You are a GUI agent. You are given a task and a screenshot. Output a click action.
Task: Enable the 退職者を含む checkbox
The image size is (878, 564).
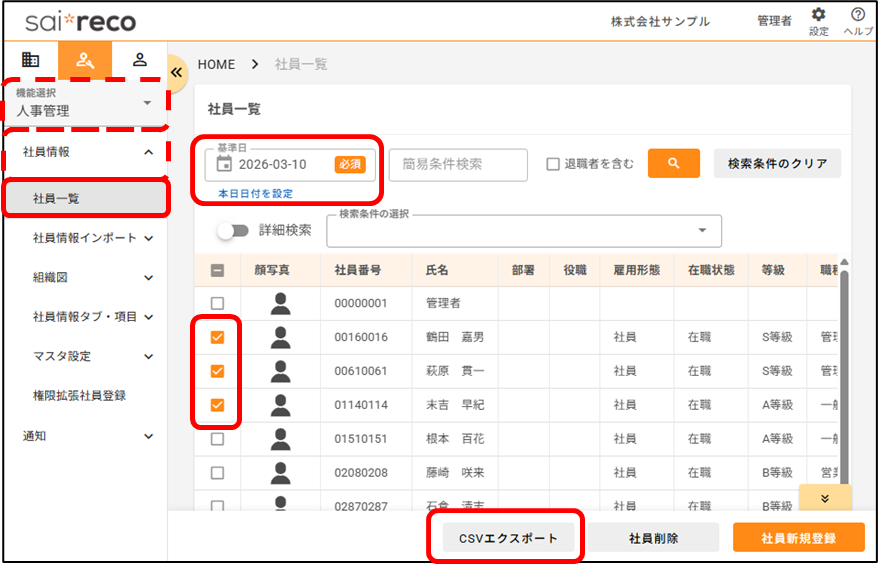click(x=553, y=164)
